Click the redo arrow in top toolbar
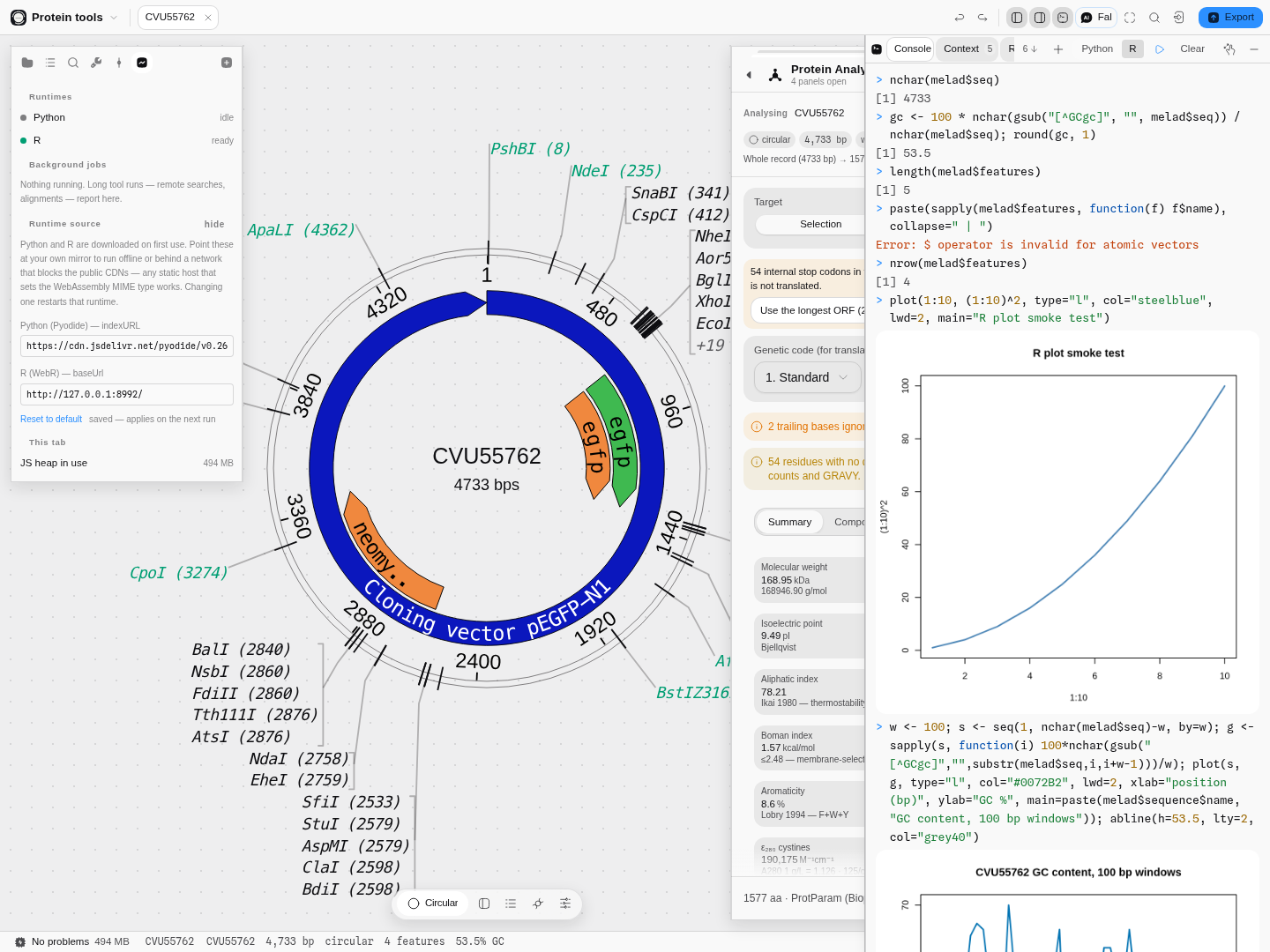This screenshot has height=952, width=1270. click(982, 18)
